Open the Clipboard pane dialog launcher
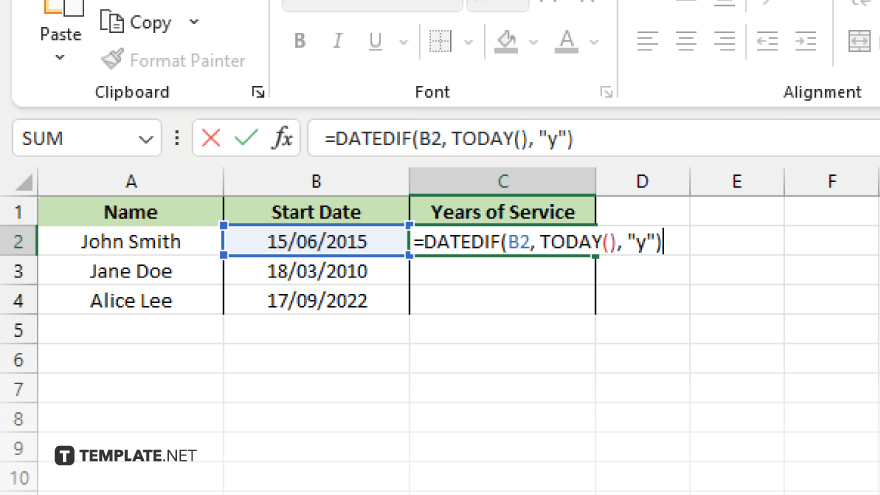Viewport: 880px width, 495px height. click(x=258, y=92)
